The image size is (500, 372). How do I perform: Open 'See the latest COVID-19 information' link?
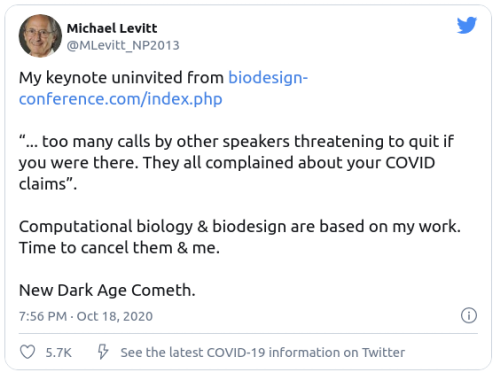tap(263, 352)
